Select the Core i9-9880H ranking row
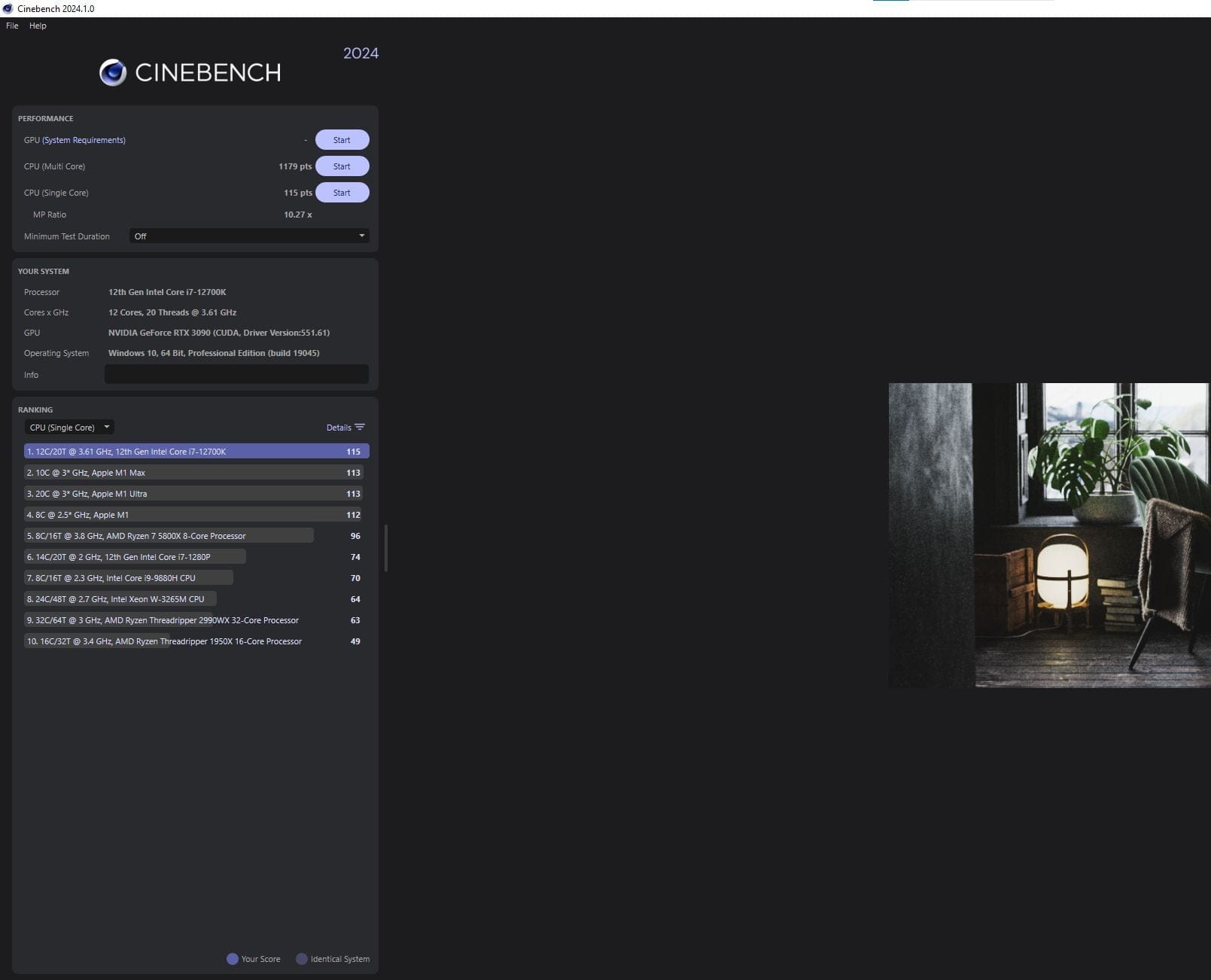The height and width of the screenshot is (980, 1211). [196, 578]
